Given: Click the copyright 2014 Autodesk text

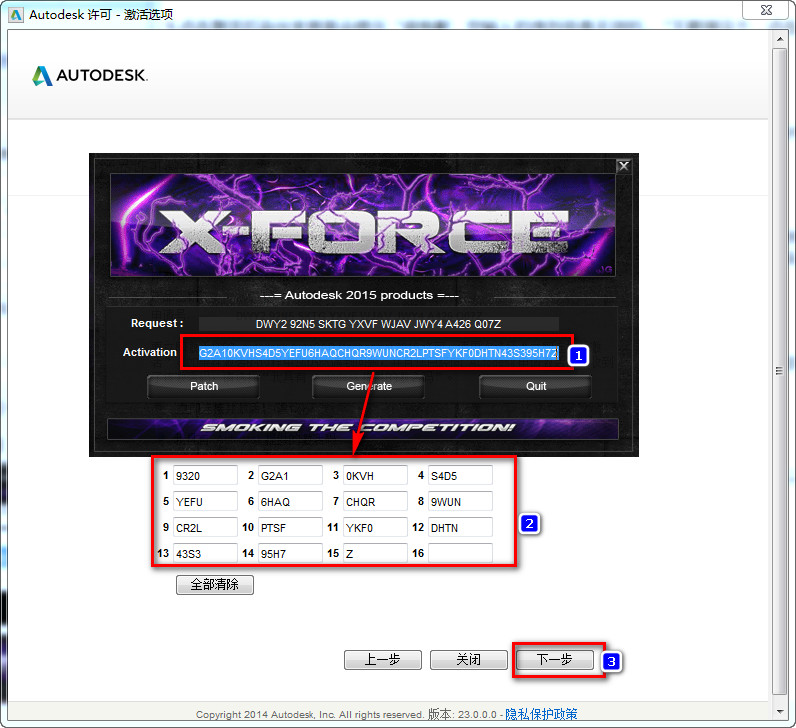Looking at the screenshot, I should [x=310, y=715].
